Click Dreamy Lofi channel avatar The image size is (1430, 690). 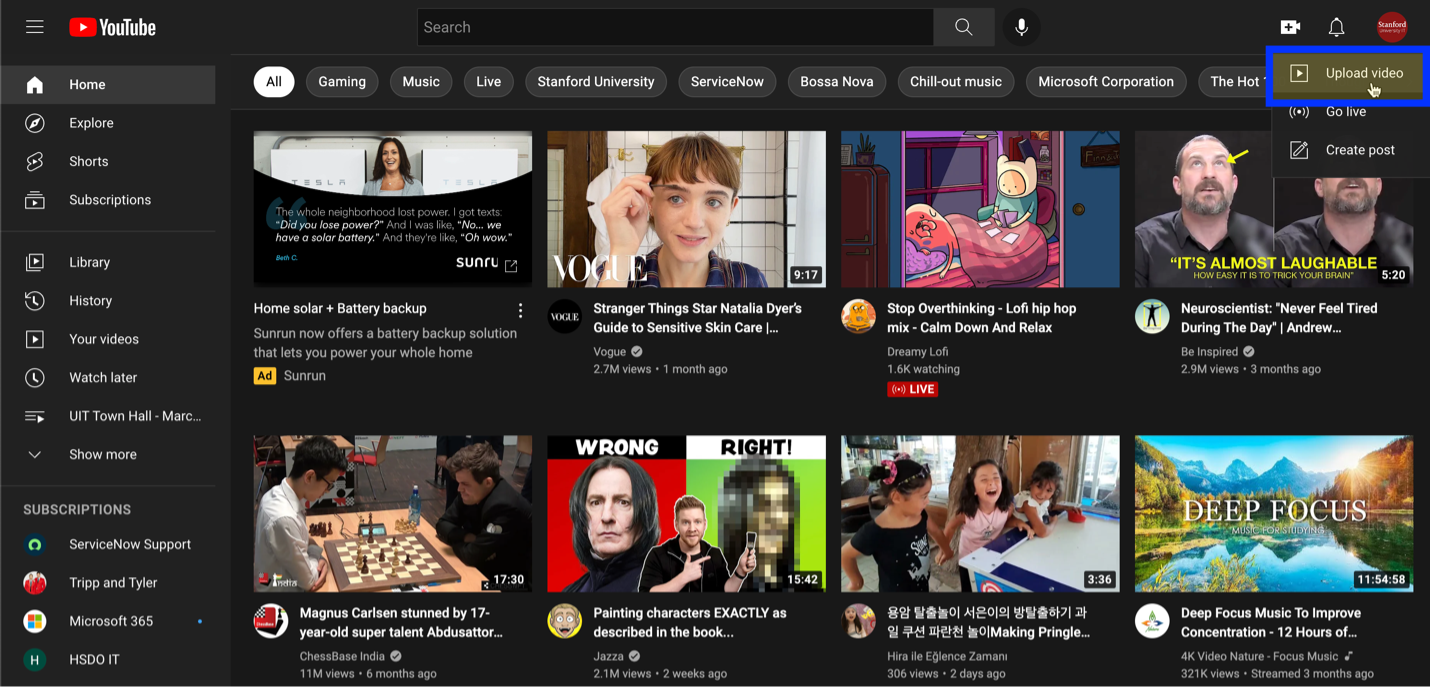[858, 316]
